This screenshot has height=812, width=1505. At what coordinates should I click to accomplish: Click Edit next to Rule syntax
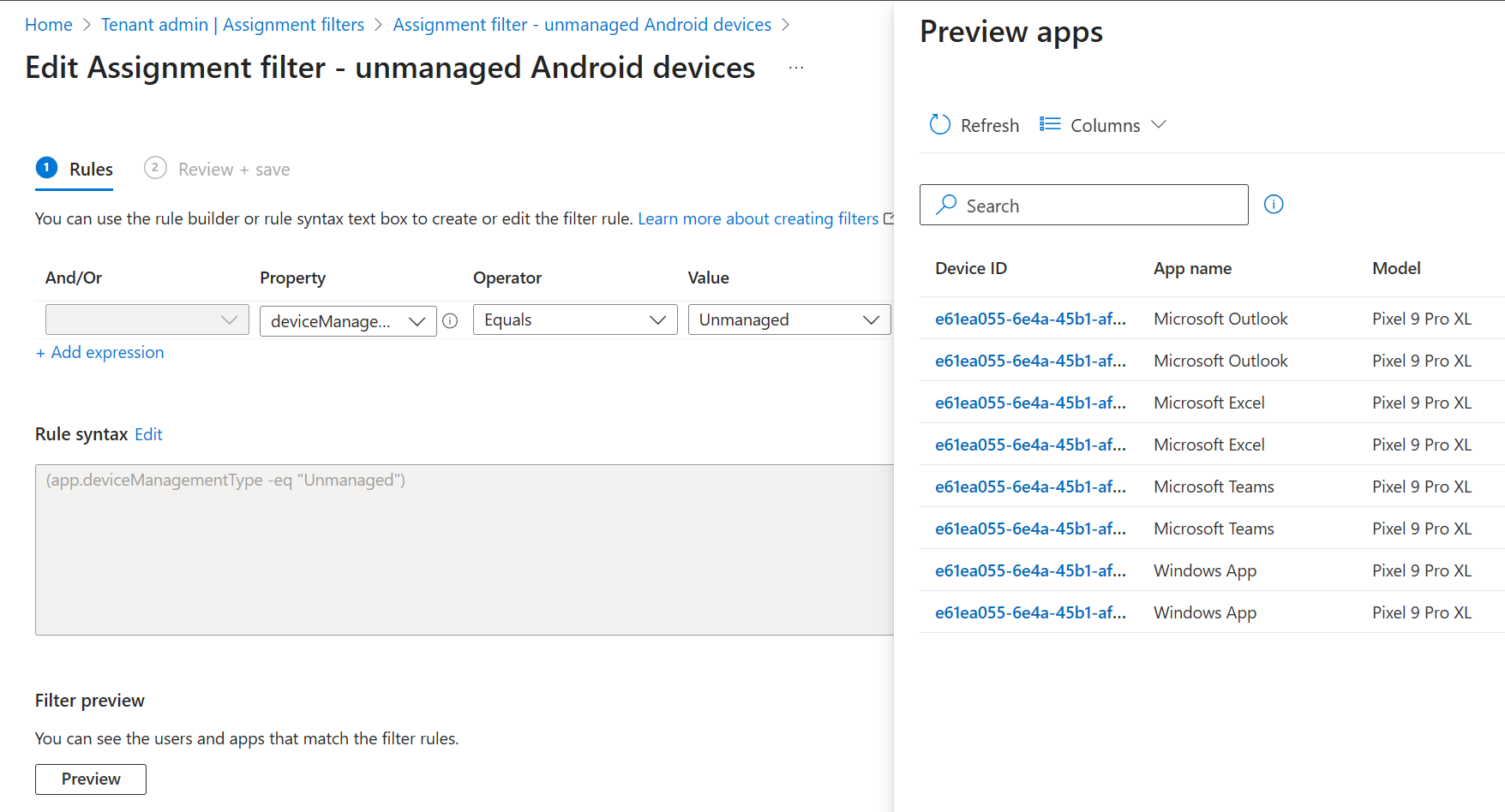(148, 434)
